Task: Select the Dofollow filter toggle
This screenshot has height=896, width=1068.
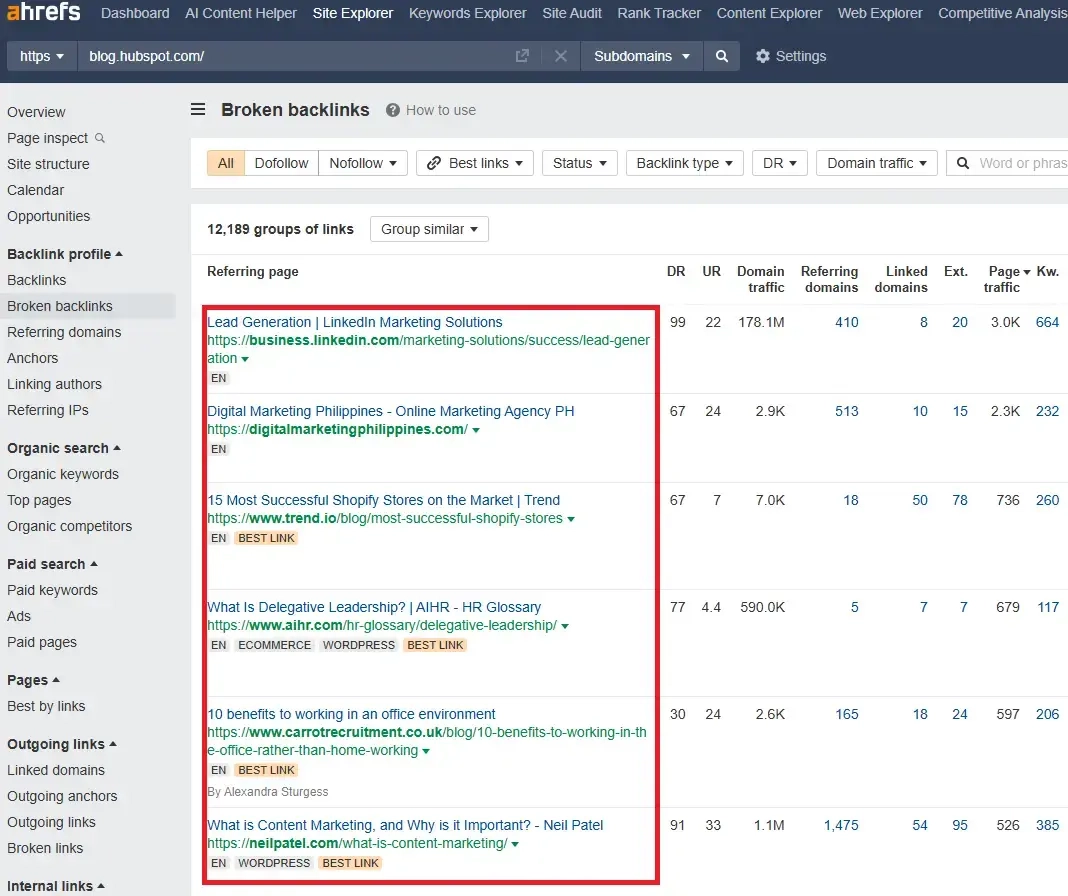Action: tap(281, 163)
